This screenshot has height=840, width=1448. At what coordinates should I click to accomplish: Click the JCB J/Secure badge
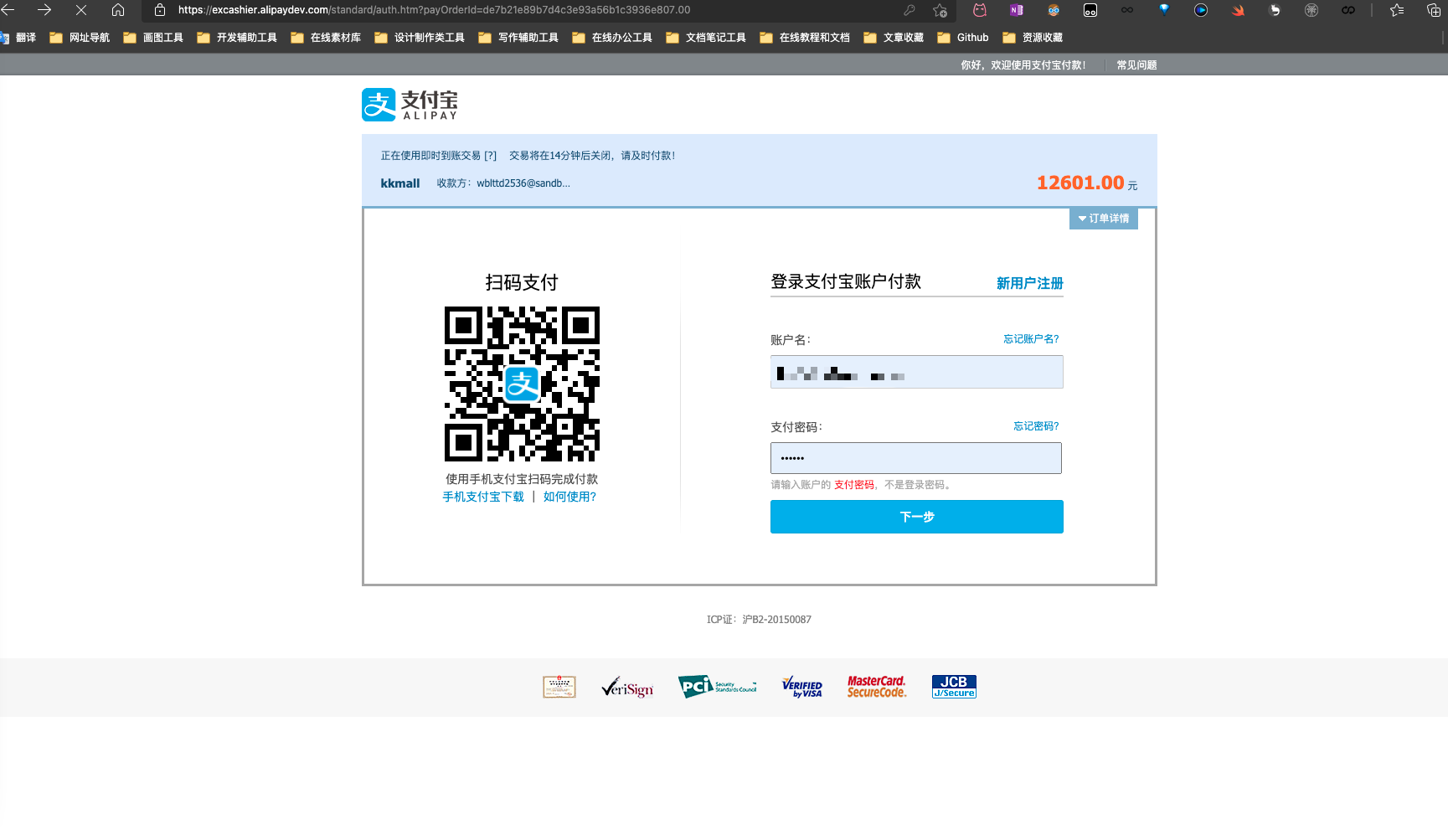point(954,687)
